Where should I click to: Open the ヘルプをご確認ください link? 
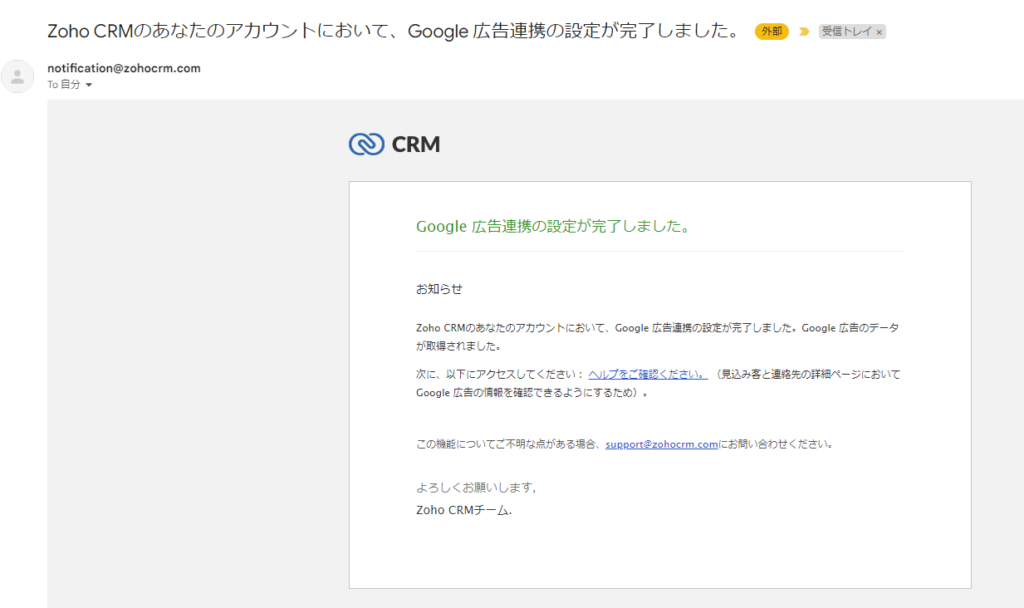(647, 374)
